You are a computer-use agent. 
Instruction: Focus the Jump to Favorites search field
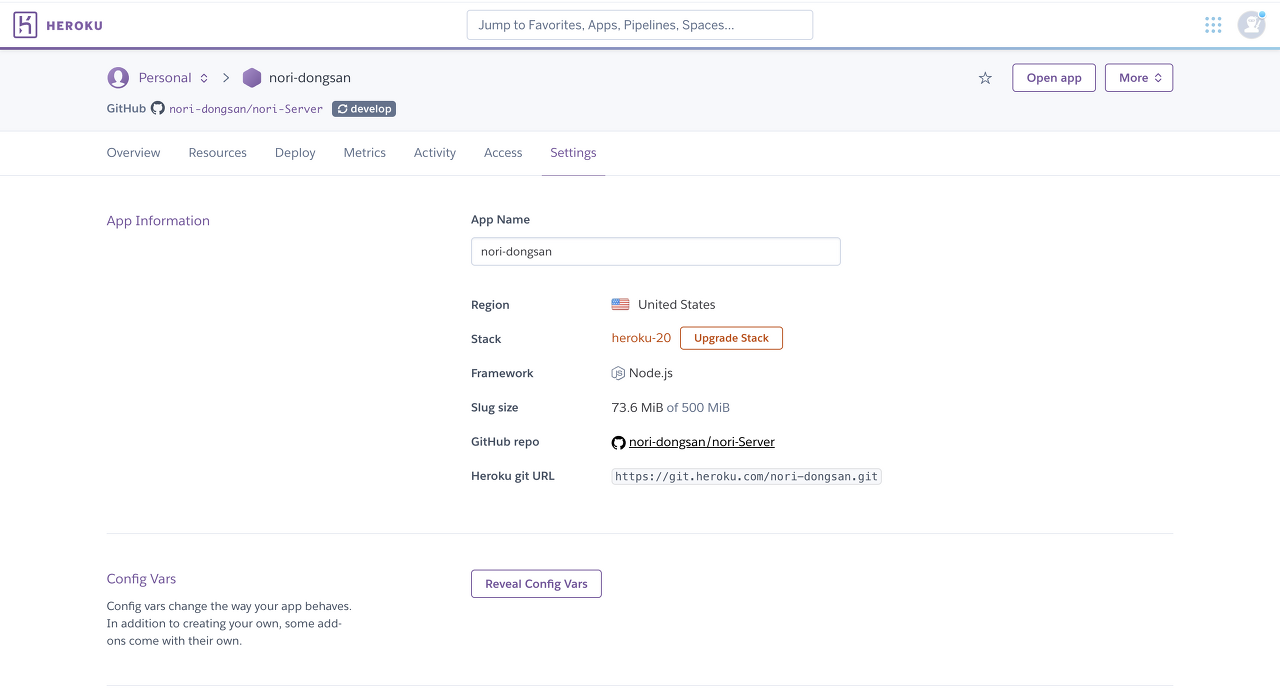[x=640, y=25]
